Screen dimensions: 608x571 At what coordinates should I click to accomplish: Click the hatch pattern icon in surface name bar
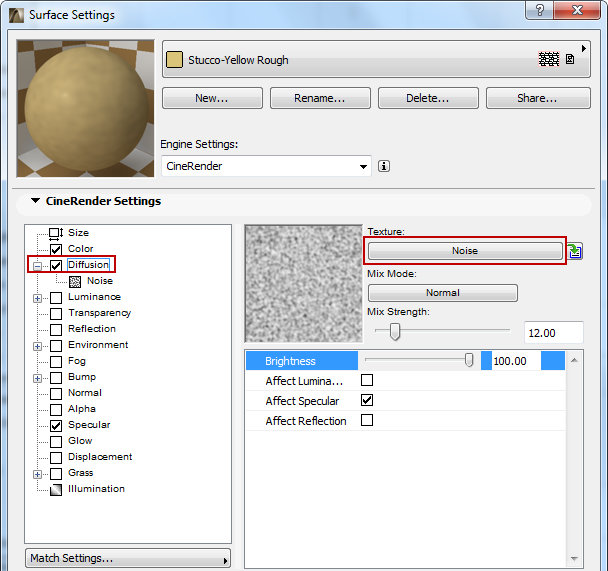tap(549, 59)
